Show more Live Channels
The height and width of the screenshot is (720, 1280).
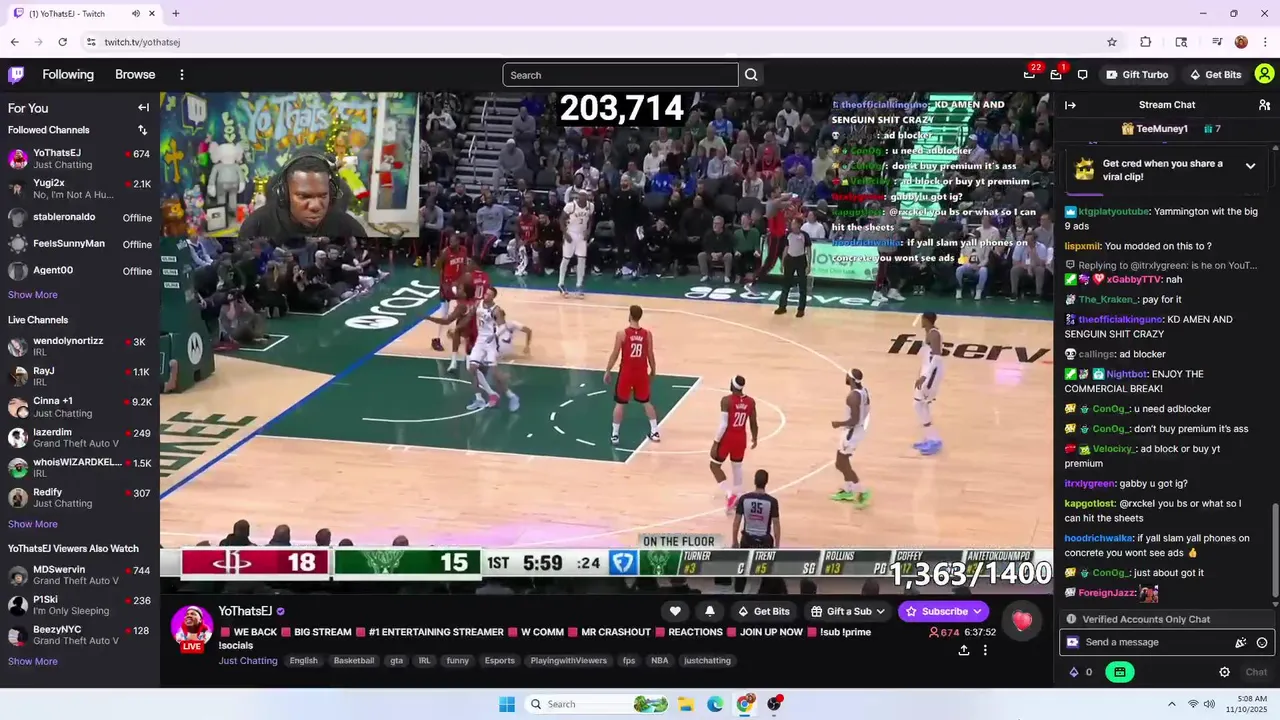pyautogui.click(x=33, y=524)
